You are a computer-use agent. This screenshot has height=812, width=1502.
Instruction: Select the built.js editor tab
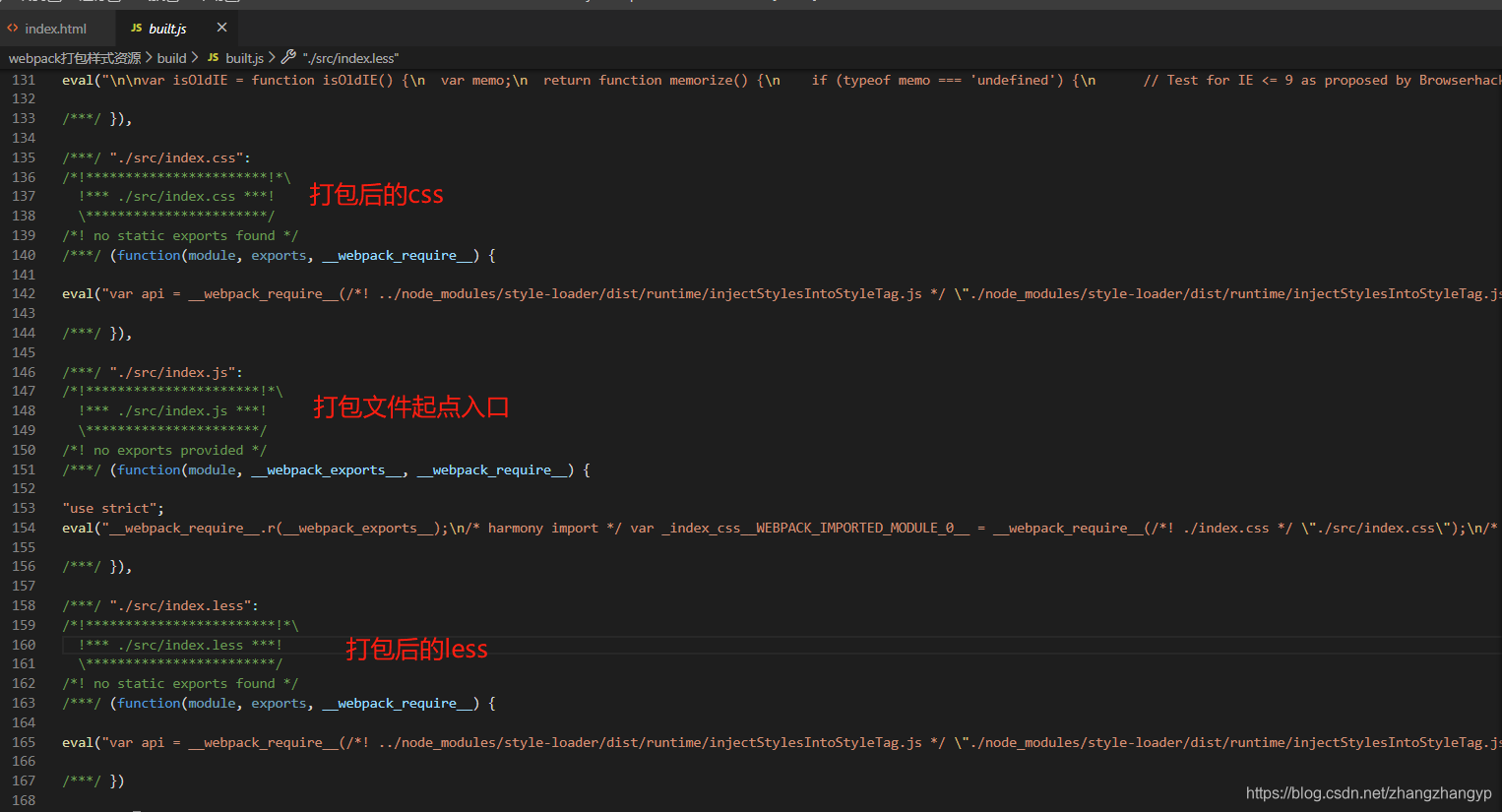(x=167, y=29)
